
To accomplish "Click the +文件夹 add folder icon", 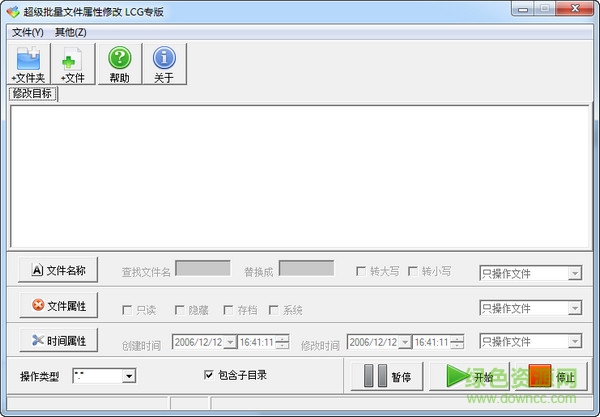I will [x=27, y=63].
